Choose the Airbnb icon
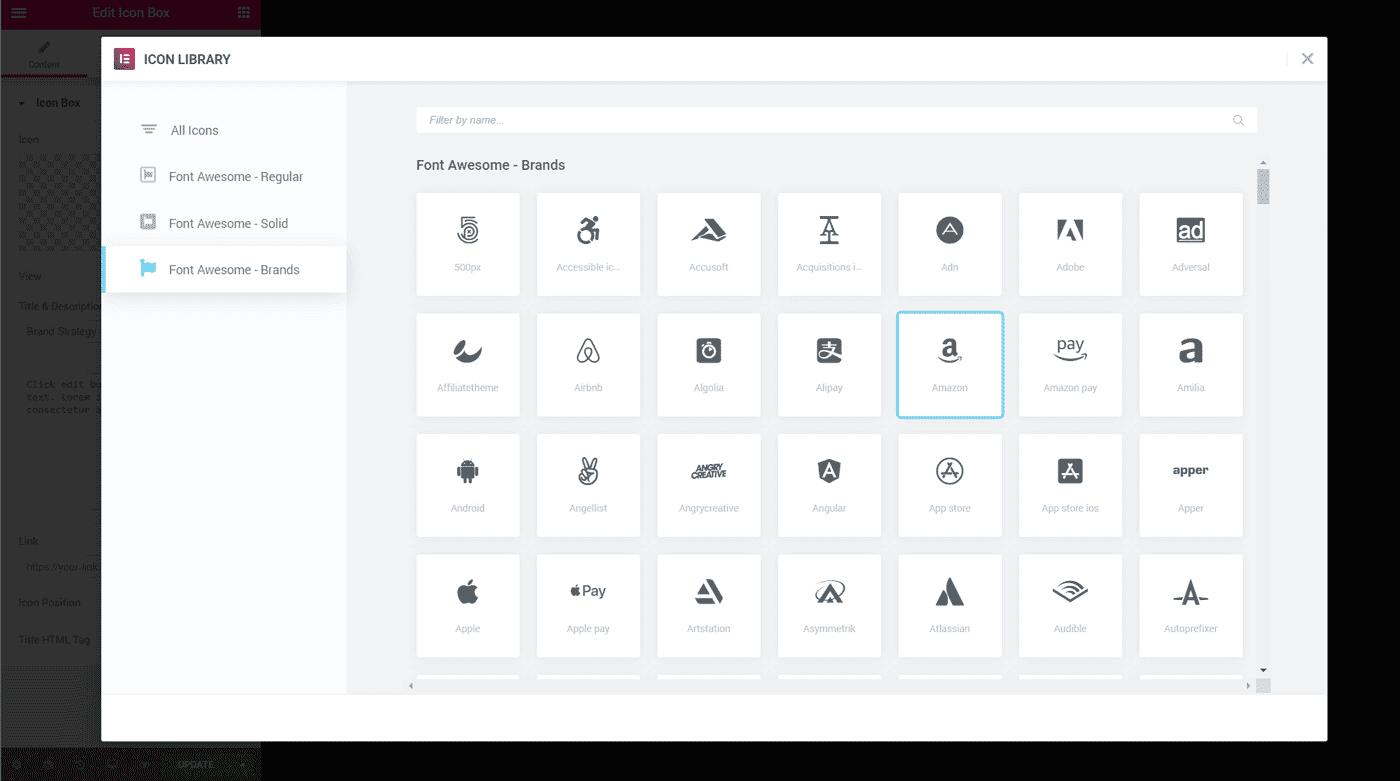This screenshot has height=781, width=1400. coord(588,365)
